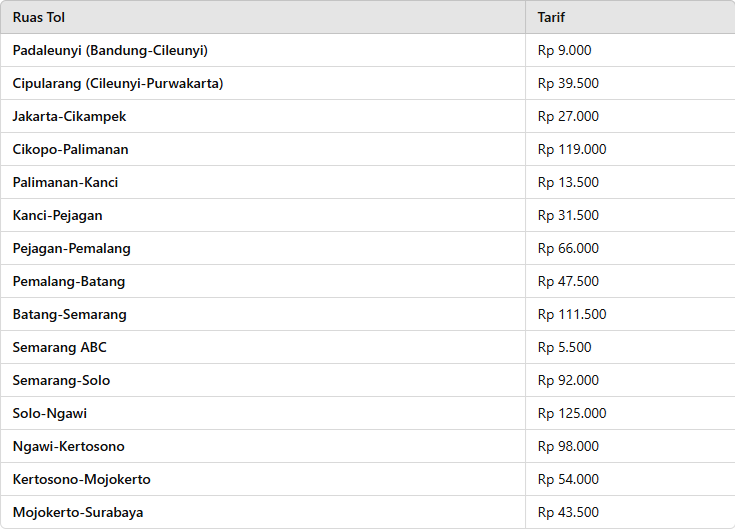Image resolution: width=735 pixels, height=530 pixels.
Task: Select the 'Rp 31.500' tariff cell
Action: point(630,215)
